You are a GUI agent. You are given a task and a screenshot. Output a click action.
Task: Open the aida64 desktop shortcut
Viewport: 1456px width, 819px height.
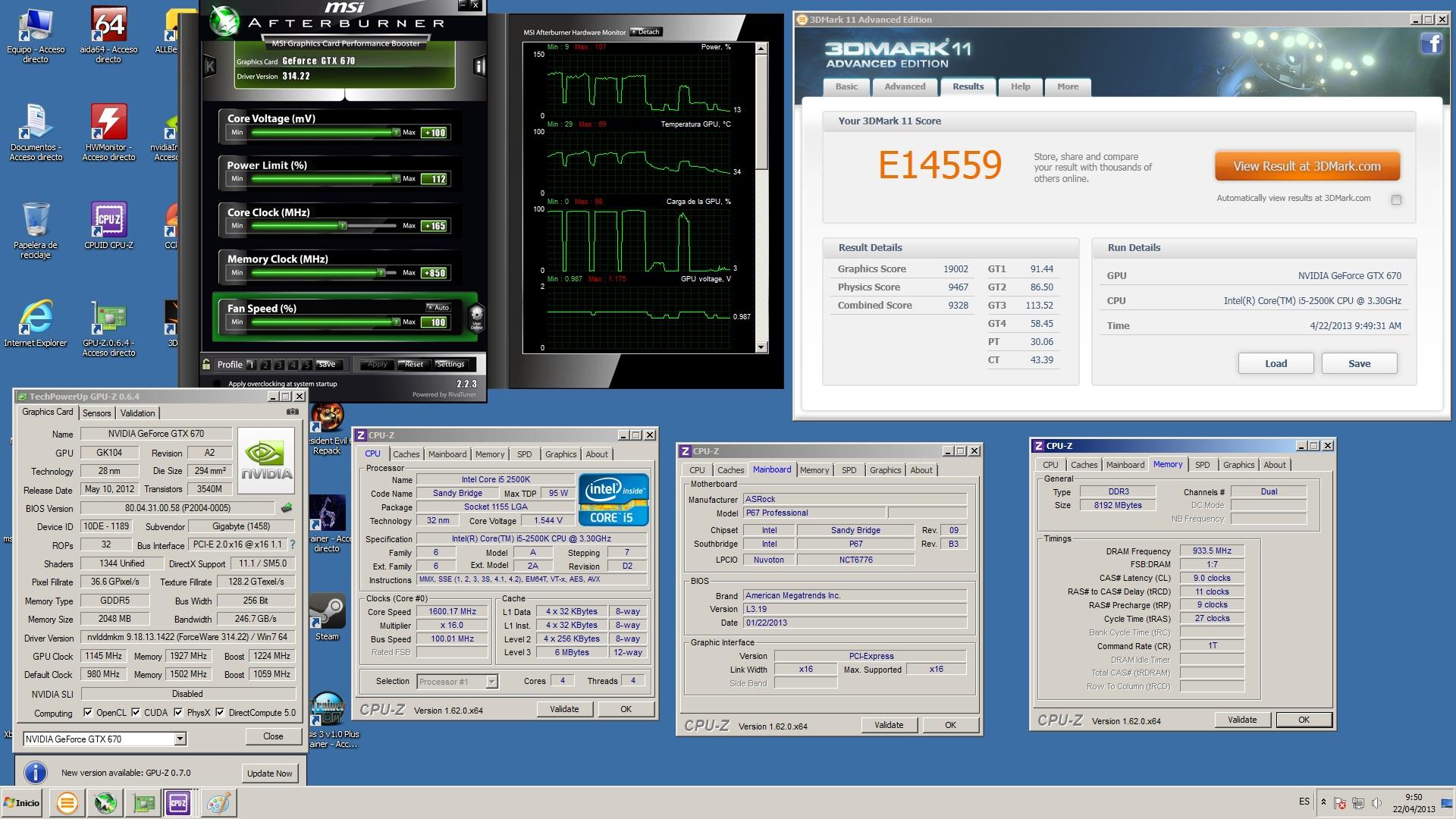pyautogui.click(x=108, y=35)
